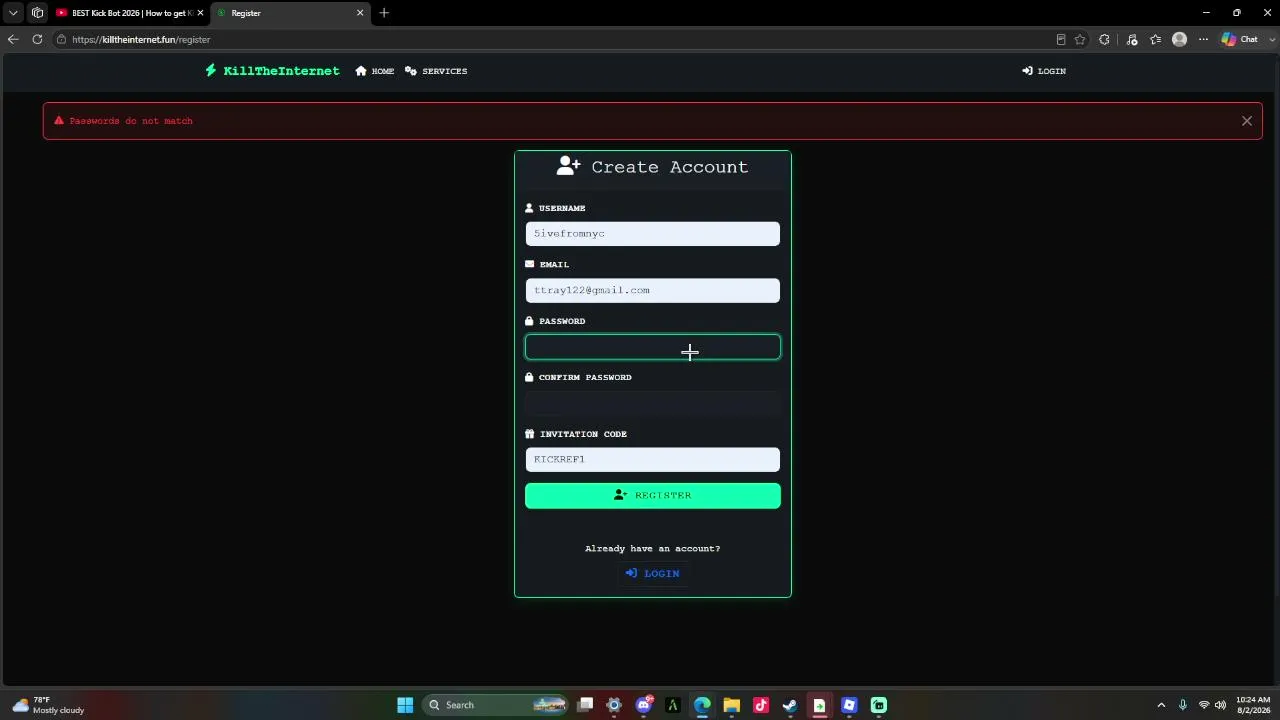Click the Login link in top navigation
The image size is (1280, 720).
coord(1044,71)
